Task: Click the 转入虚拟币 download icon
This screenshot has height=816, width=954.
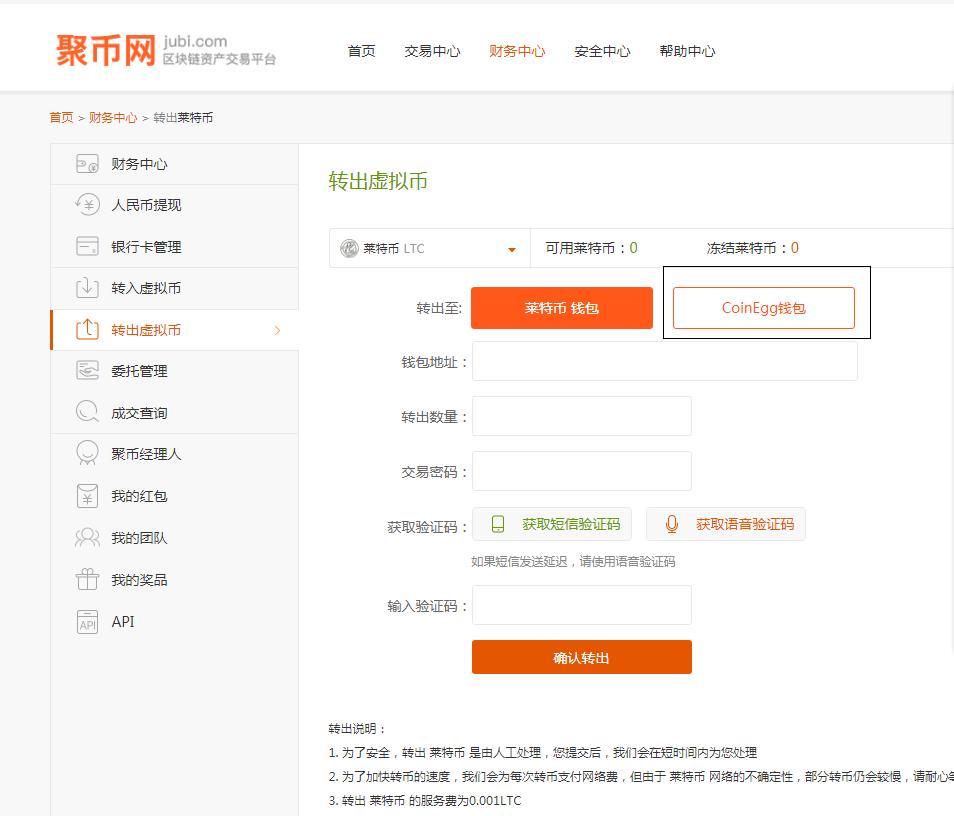Action: click(x=88, y=288)
